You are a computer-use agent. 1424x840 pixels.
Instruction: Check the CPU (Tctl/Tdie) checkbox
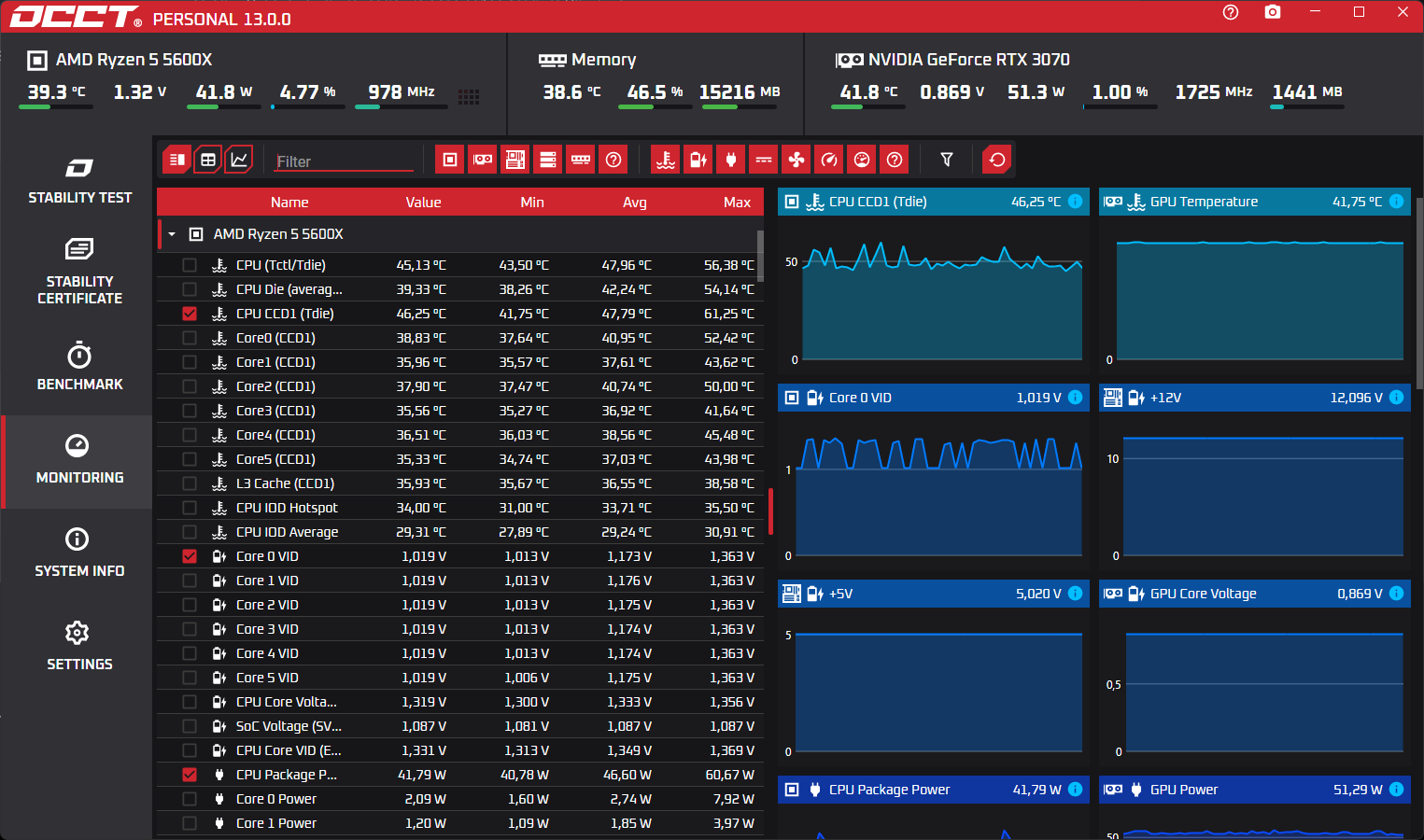pos(190,265)
